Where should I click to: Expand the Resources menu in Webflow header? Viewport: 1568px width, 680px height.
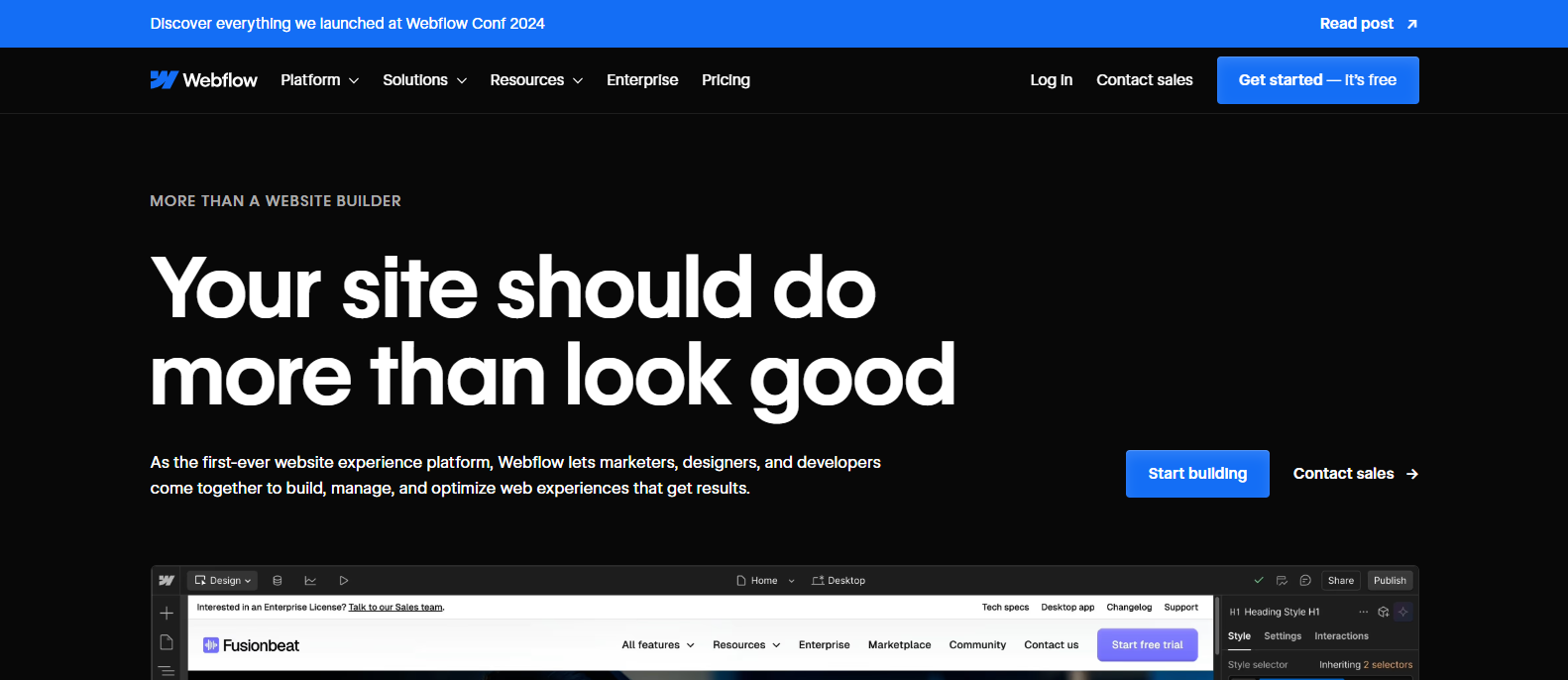pyautogui.click(x=536, y=80)
